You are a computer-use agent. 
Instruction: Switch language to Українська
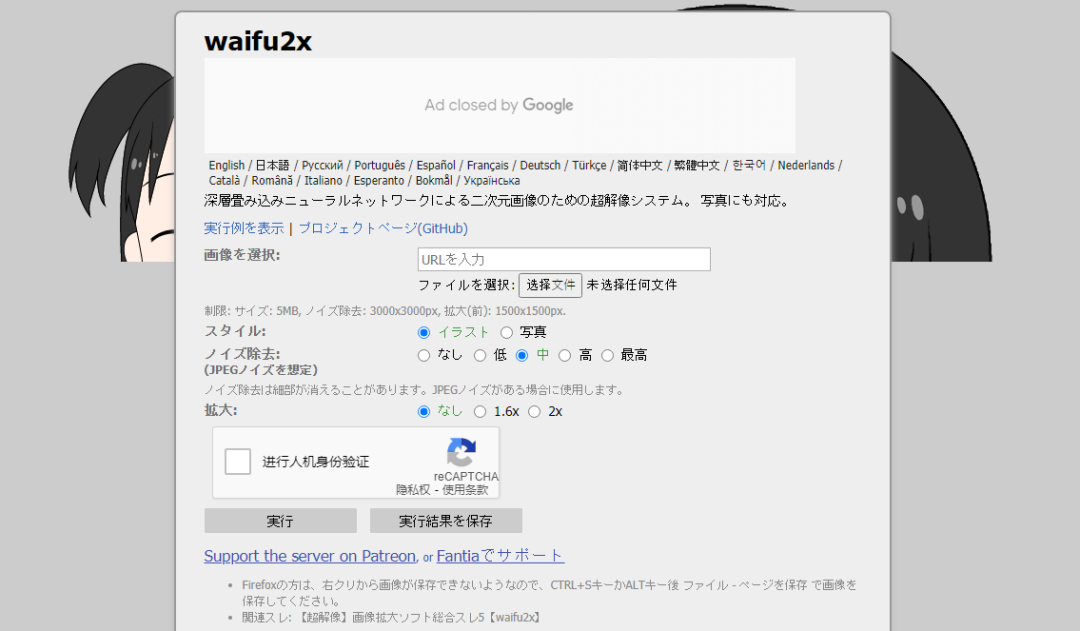pyautogui.click(x=492, y=180)
